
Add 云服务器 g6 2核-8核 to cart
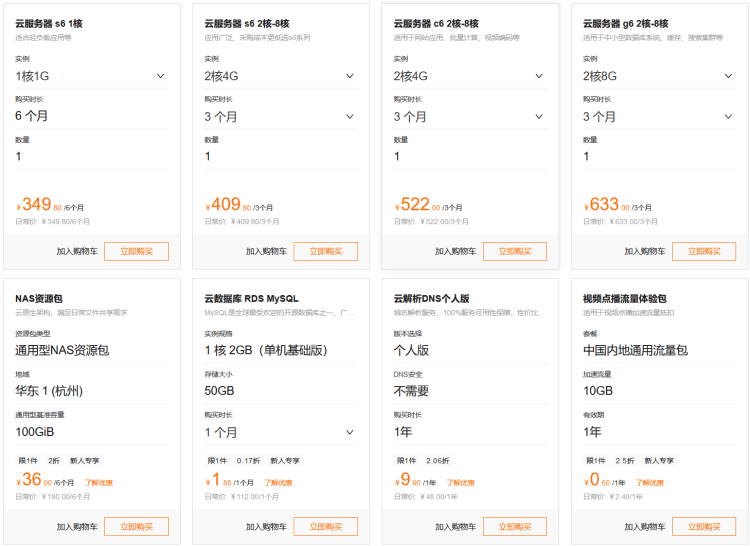click(x=645, y=252)
